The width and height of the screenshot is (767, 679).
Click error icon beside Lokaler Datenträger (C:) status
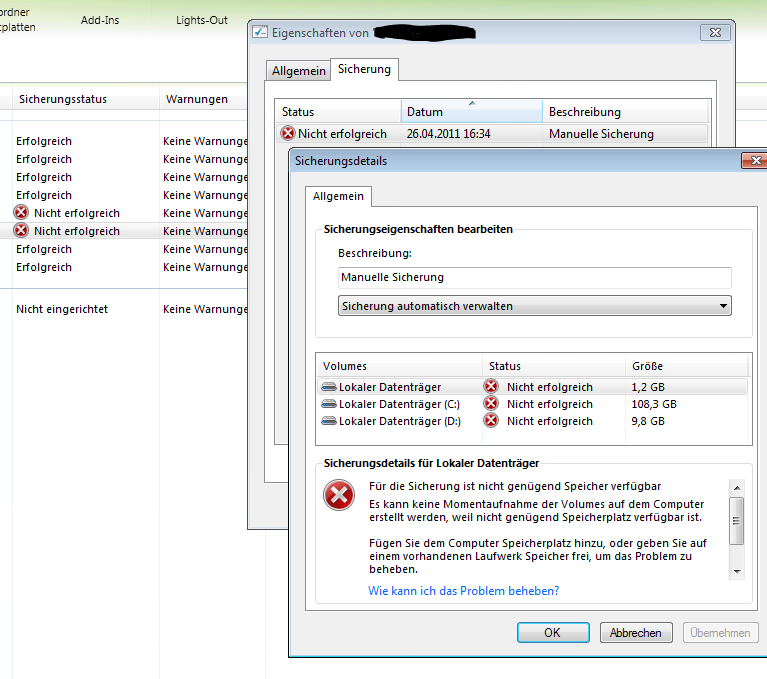click(491, 404)
